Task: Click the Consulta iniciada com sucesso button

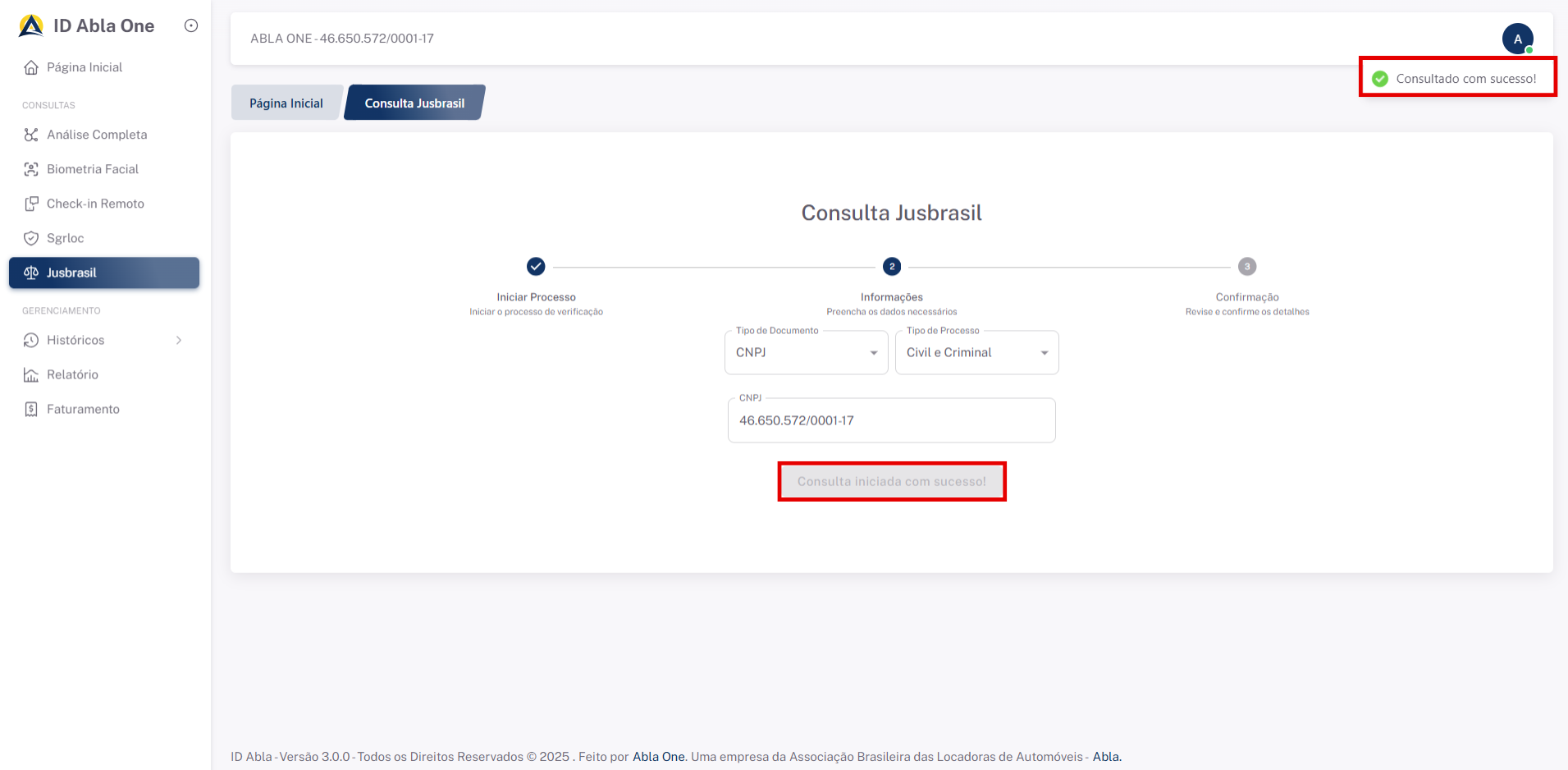Action: pyautogui.click(x=891, y=482)
